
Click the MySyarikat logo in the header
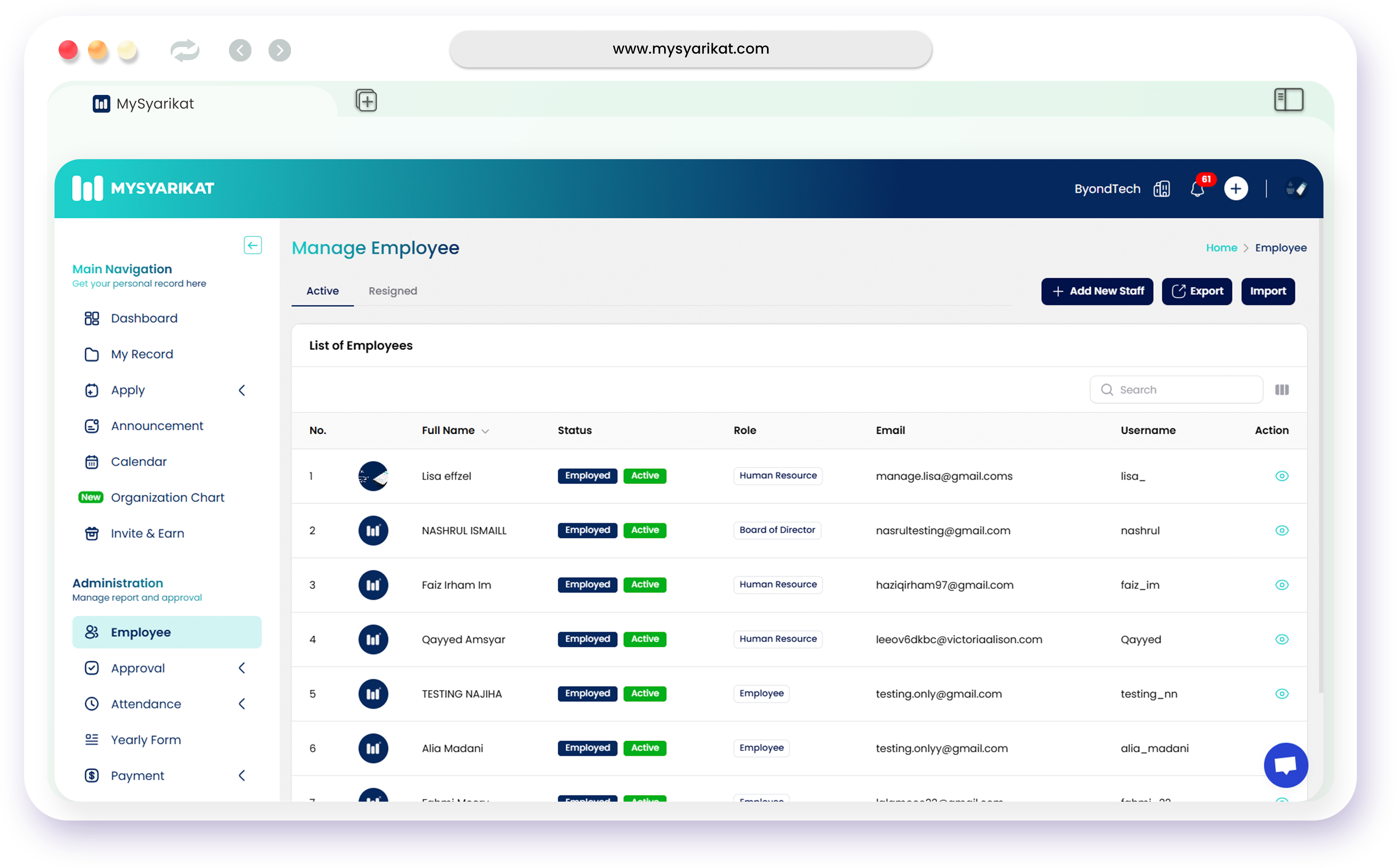click(143, 188)
